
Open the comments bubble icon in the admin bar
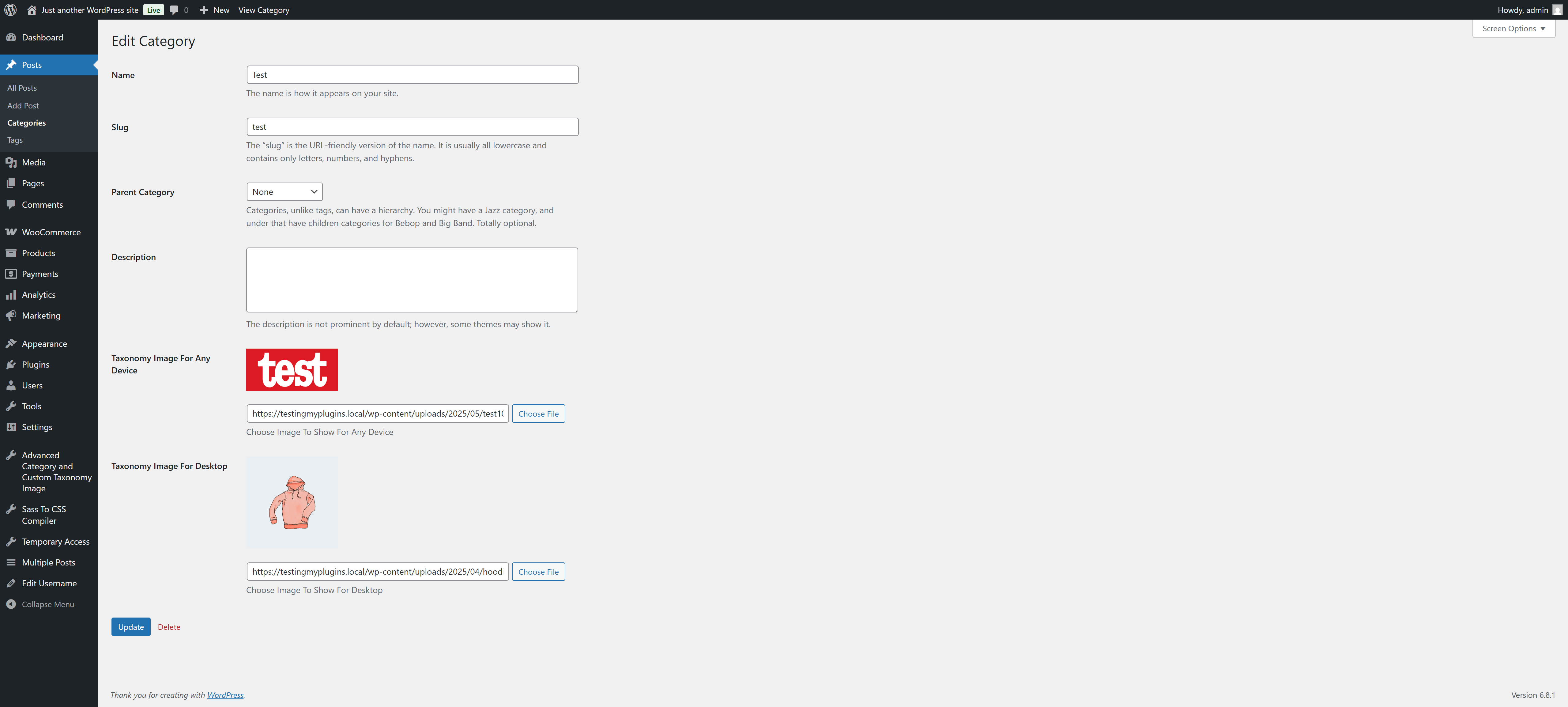tap(175, 10)
